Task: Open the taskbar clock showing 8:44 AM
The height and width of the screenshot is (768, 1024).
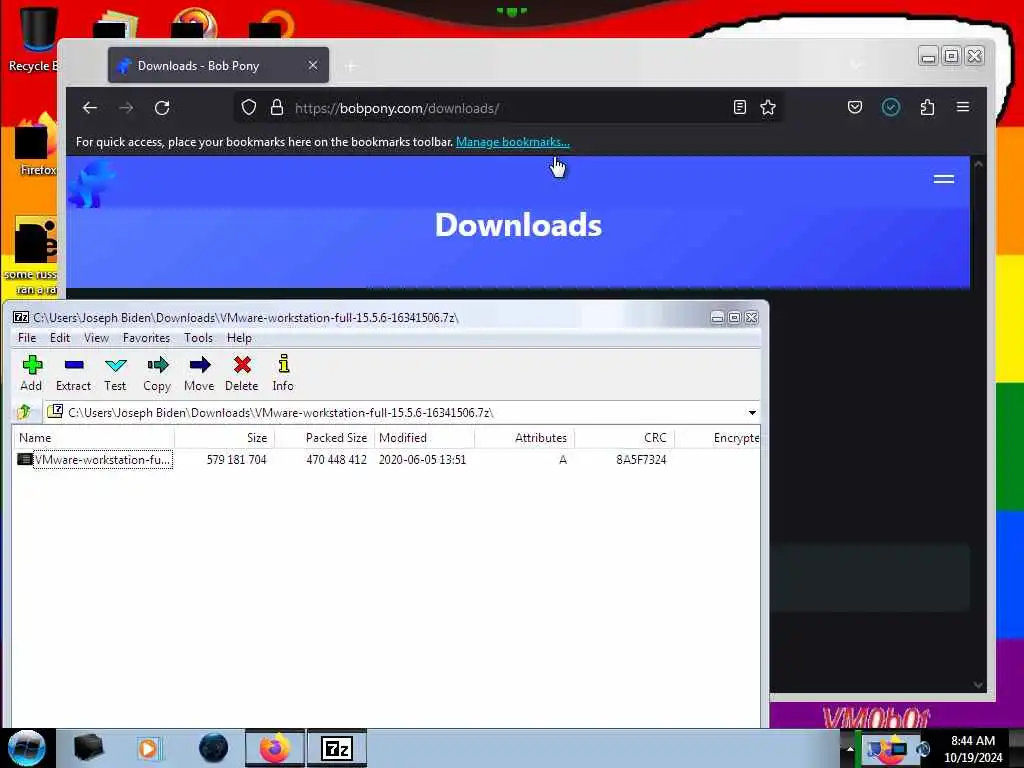Action: click(x=973, y=749)
